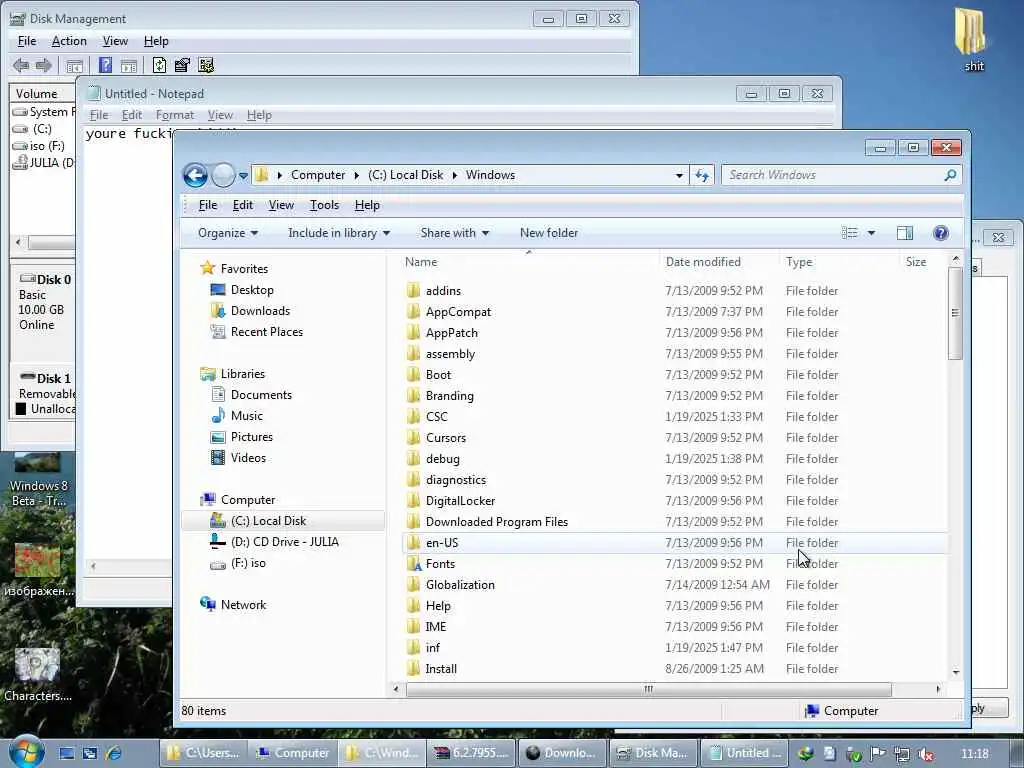Screen dimensions: 1024x768
Task: Open the addins folder
Action: (443, 291)
